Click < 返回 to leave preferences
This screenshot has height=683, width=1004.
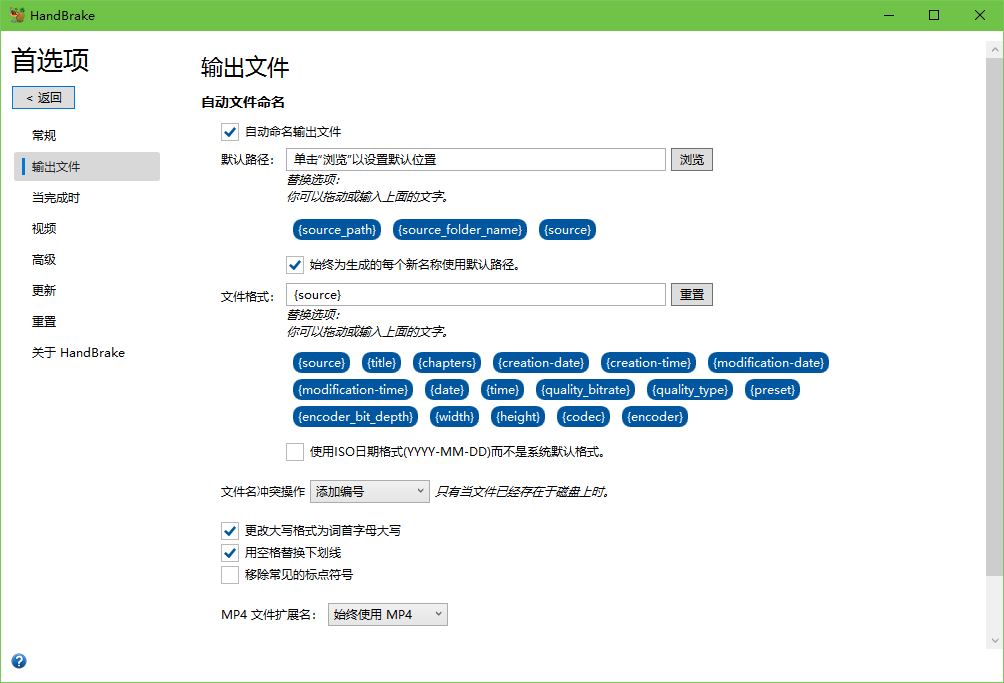point(43,97)
